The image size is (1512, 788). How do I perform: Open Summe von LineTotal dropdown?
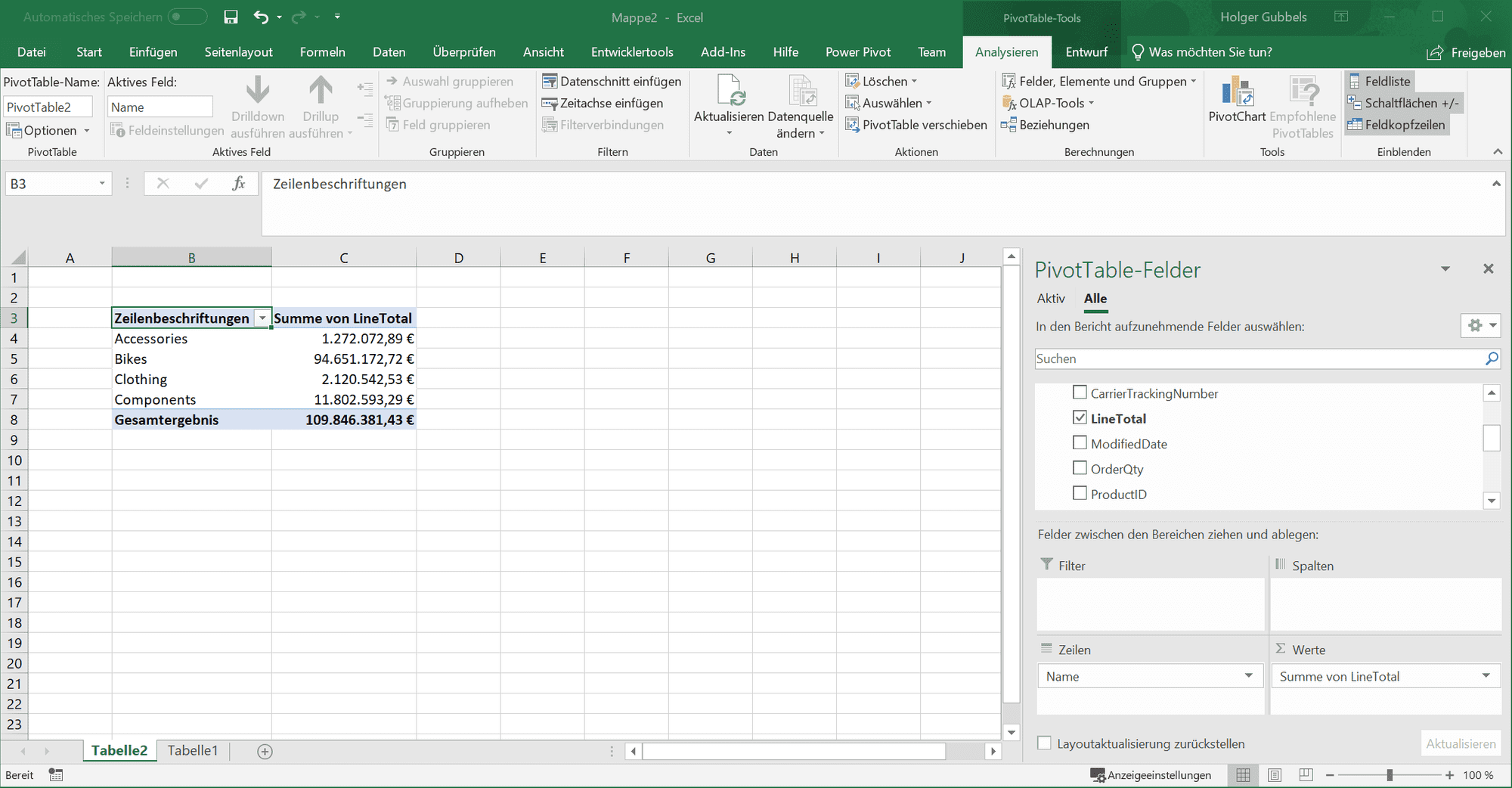(1486, 676)
